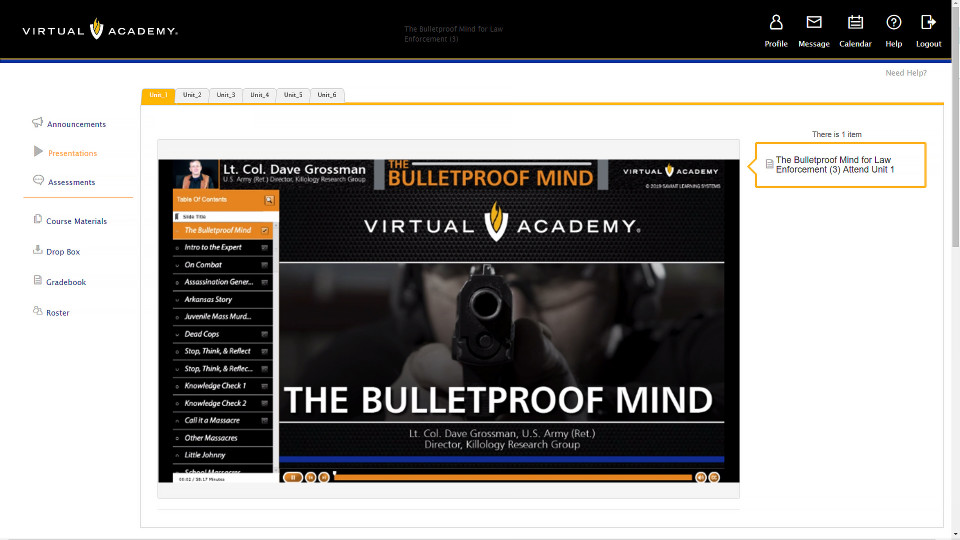Expand the Arkansas Story slide entry
960x540 pixels.
pos(177,300)
